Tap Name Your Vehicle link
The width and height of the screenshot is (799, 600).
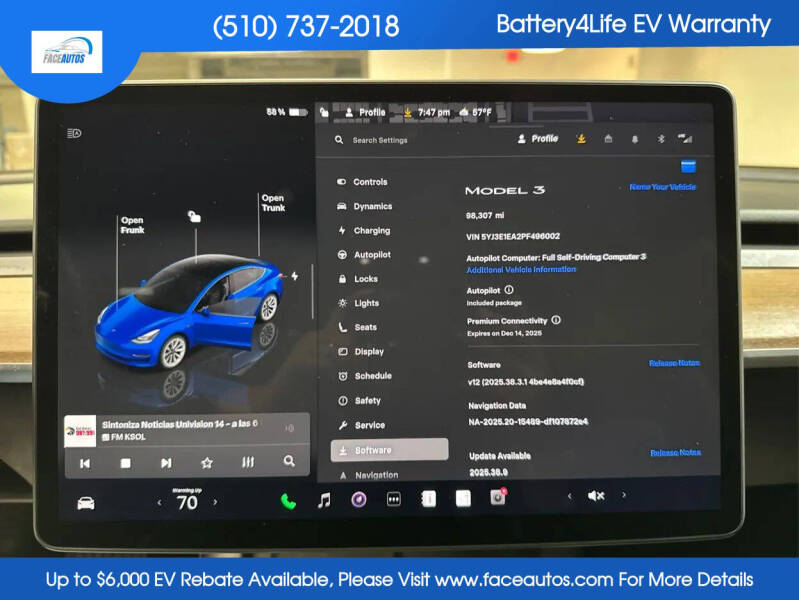point(662,187)
